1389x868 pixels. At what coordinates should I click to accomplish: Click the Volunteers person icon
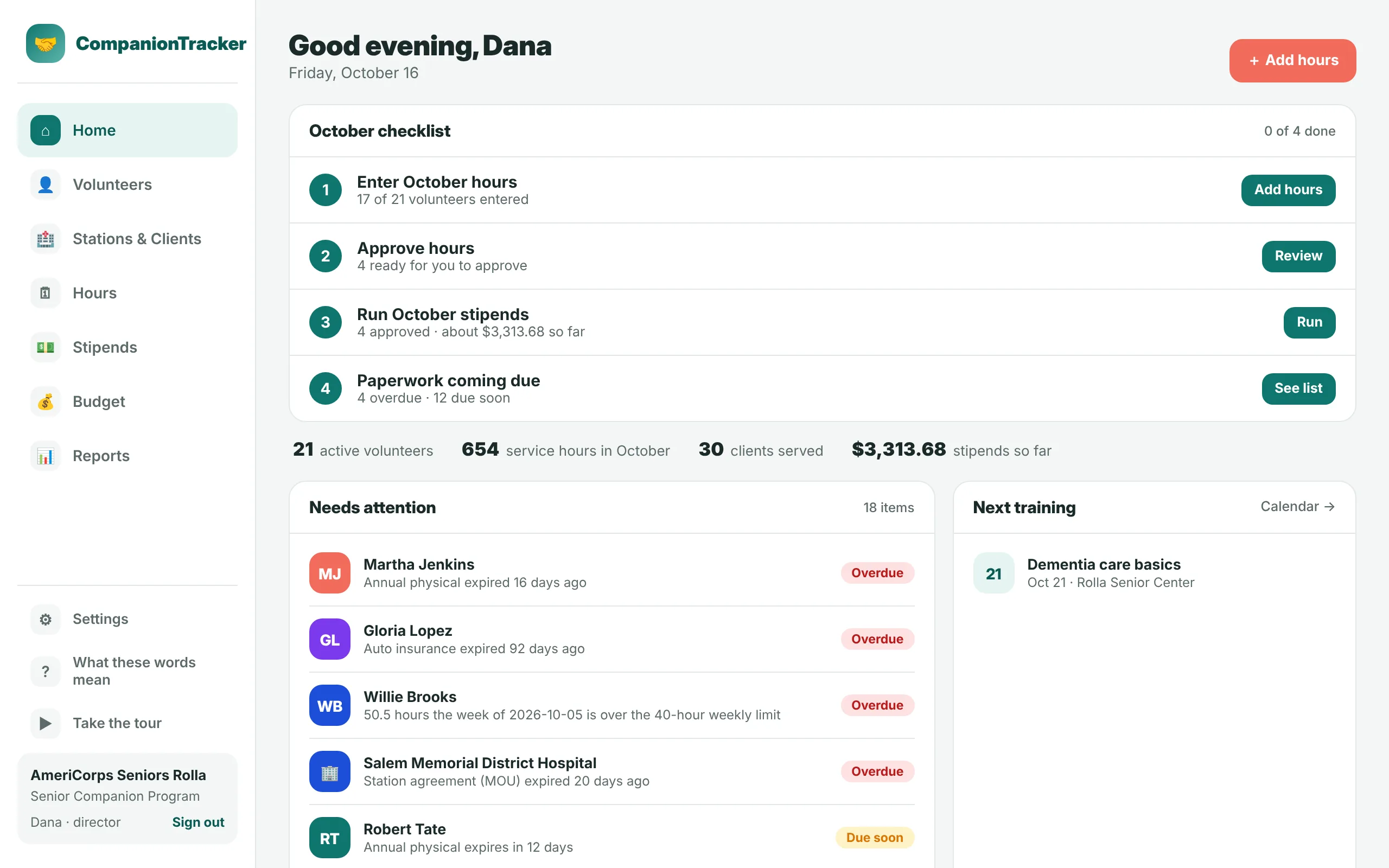(46, 184)
